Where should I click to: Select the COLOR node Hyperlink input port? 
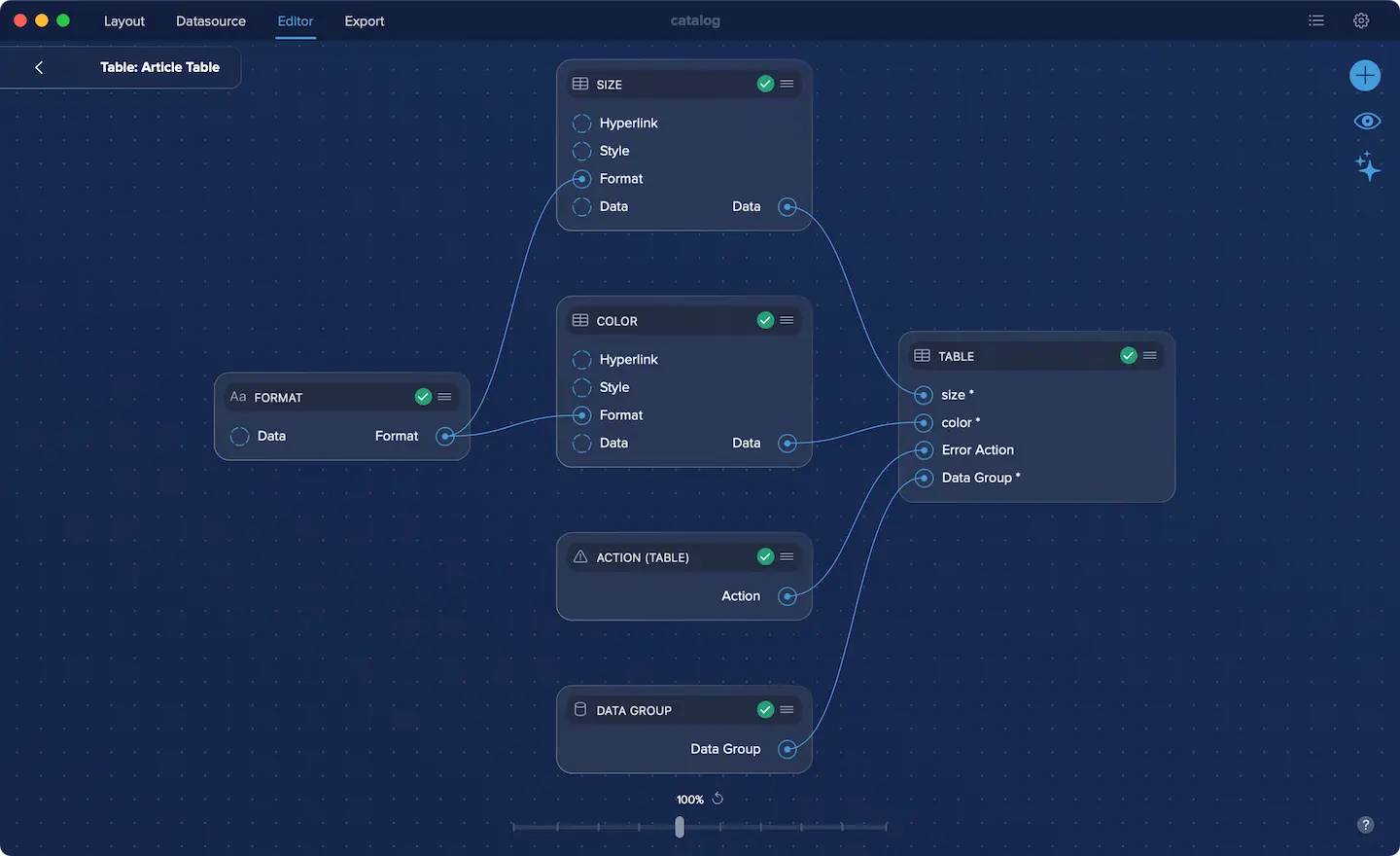pyautogui.click(x=581, y=360)
